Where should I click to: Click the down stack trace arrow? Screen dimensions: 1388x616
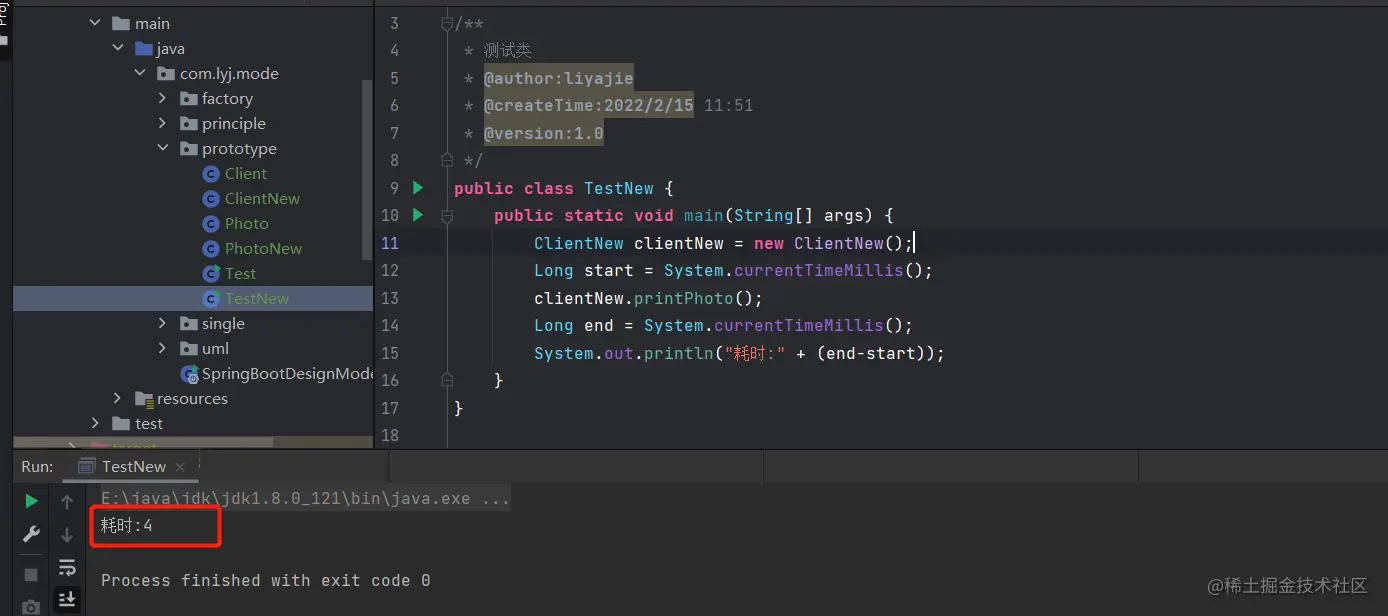tap(67, 534)
